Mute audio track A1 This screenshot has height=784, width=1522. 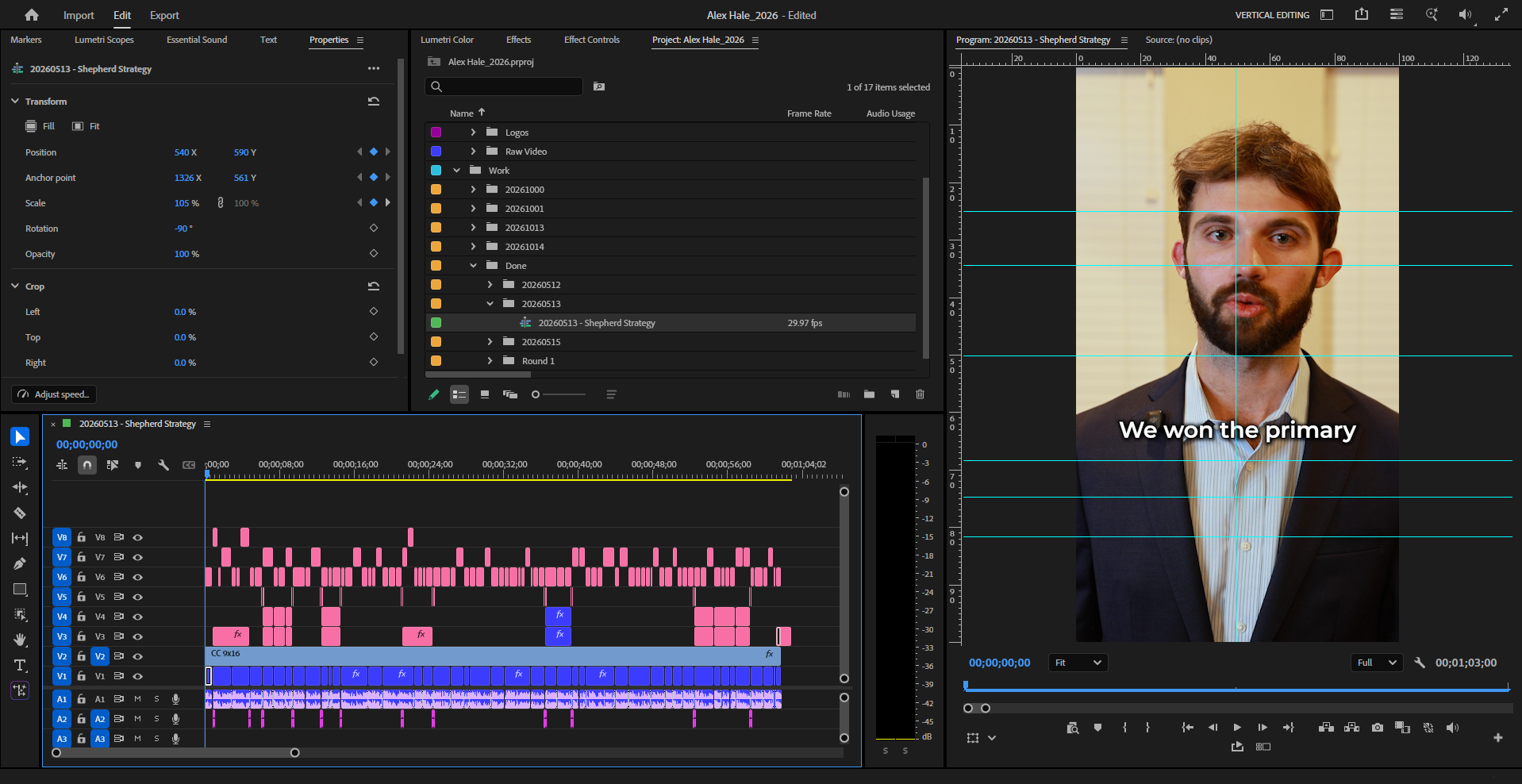click(137, 699)
